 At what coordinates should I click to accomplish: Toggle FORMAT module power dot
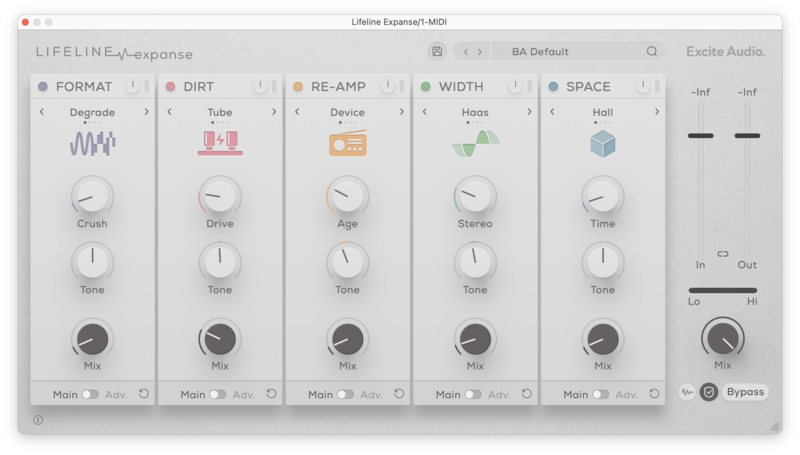tap(43, 87)
